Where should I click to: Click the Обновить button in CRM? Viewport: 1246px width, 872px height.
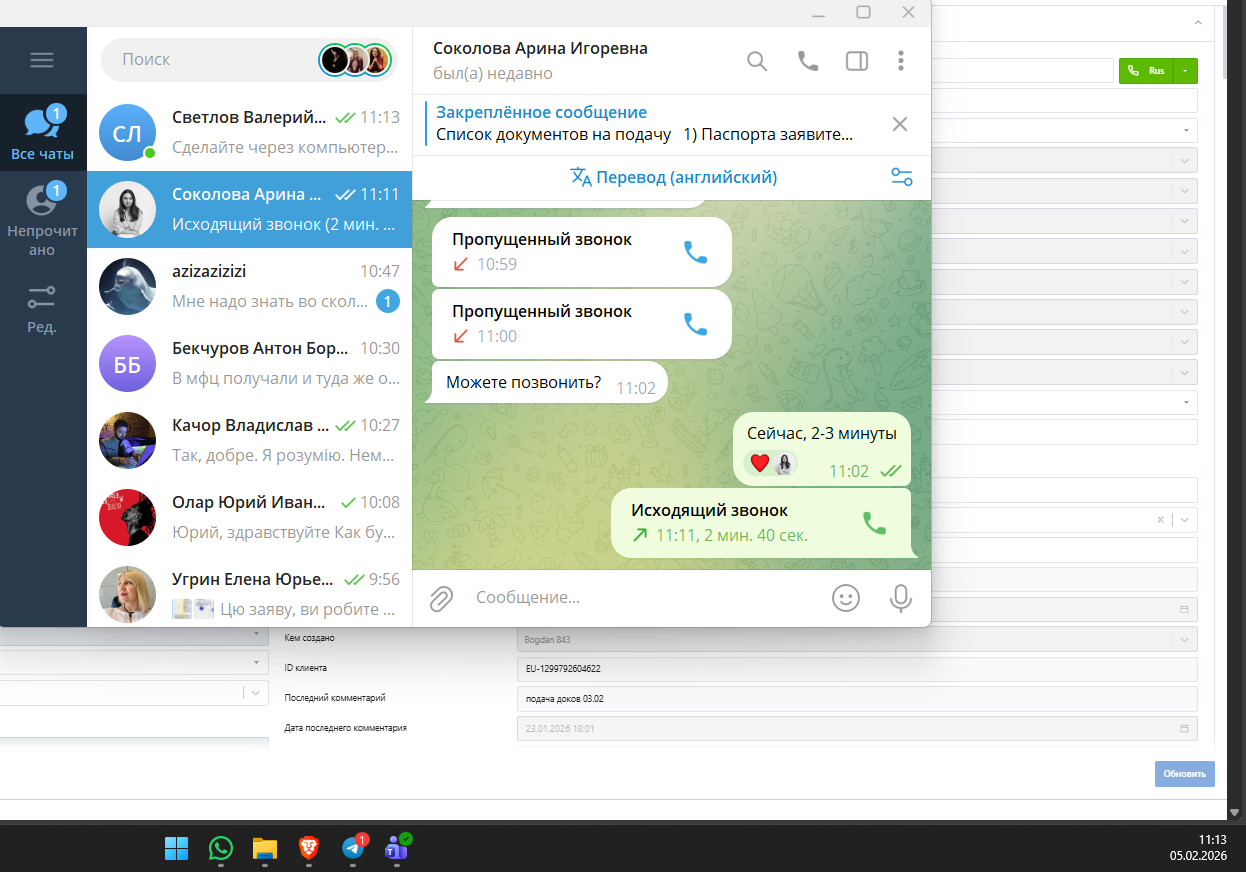pyautogui.click(x=1185, y=774)
